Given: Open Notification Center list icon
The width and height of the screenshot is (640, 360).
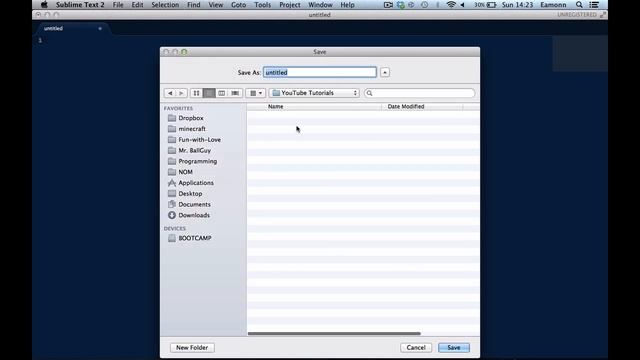Looking at the screenshot, I should pos(594,5).
